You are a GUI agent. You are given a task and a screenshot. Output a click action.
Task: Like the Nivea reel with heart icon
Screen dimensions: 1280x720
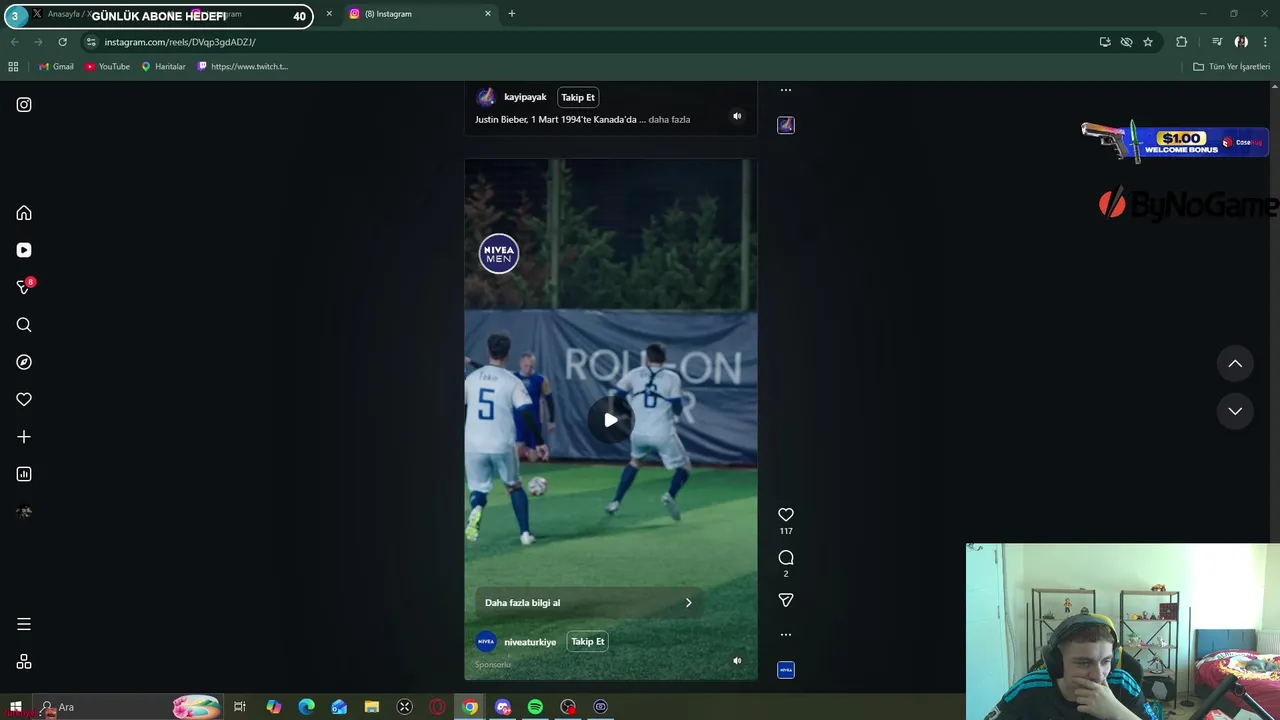(786, 514)
